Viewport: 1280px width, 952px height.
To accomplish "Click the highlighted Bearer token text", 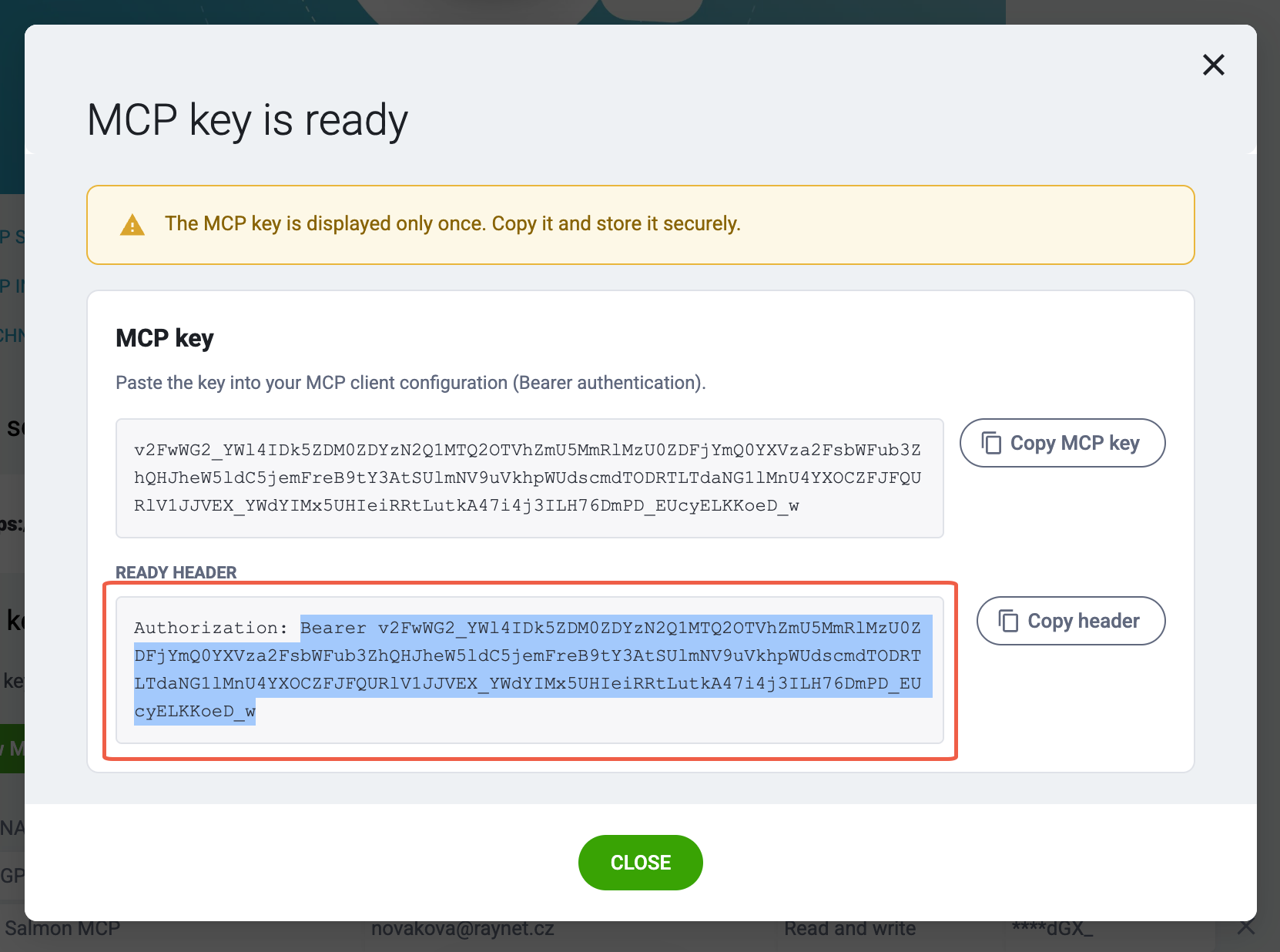I will click(533, 669).
